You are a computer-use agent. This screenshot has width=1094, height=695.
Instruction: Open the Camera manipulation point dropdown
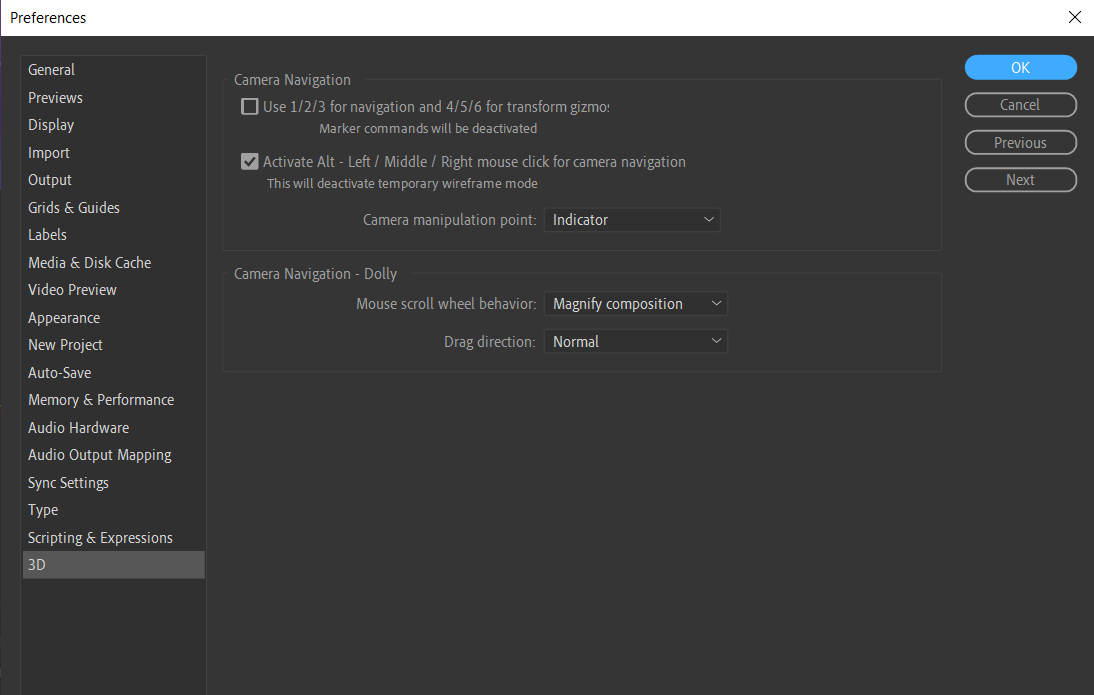[x=632, y=219]
